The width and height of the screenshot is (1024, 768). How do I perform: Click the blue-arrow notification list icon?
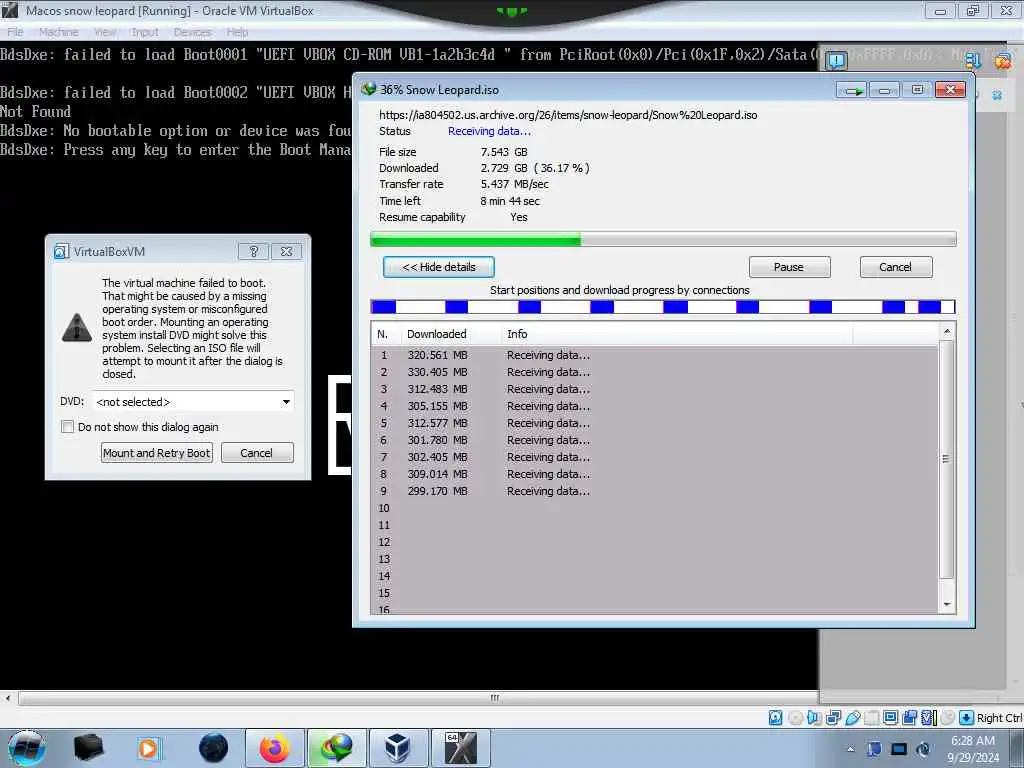click(x=974, y=61)
